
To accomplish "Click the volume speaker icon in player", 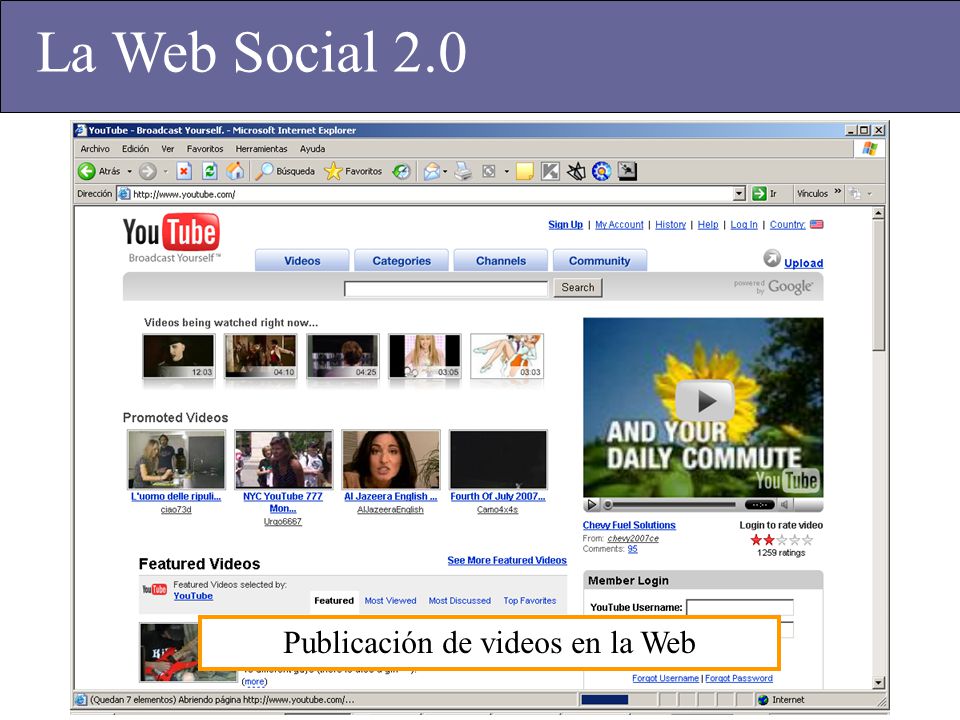I will point(784,505).
